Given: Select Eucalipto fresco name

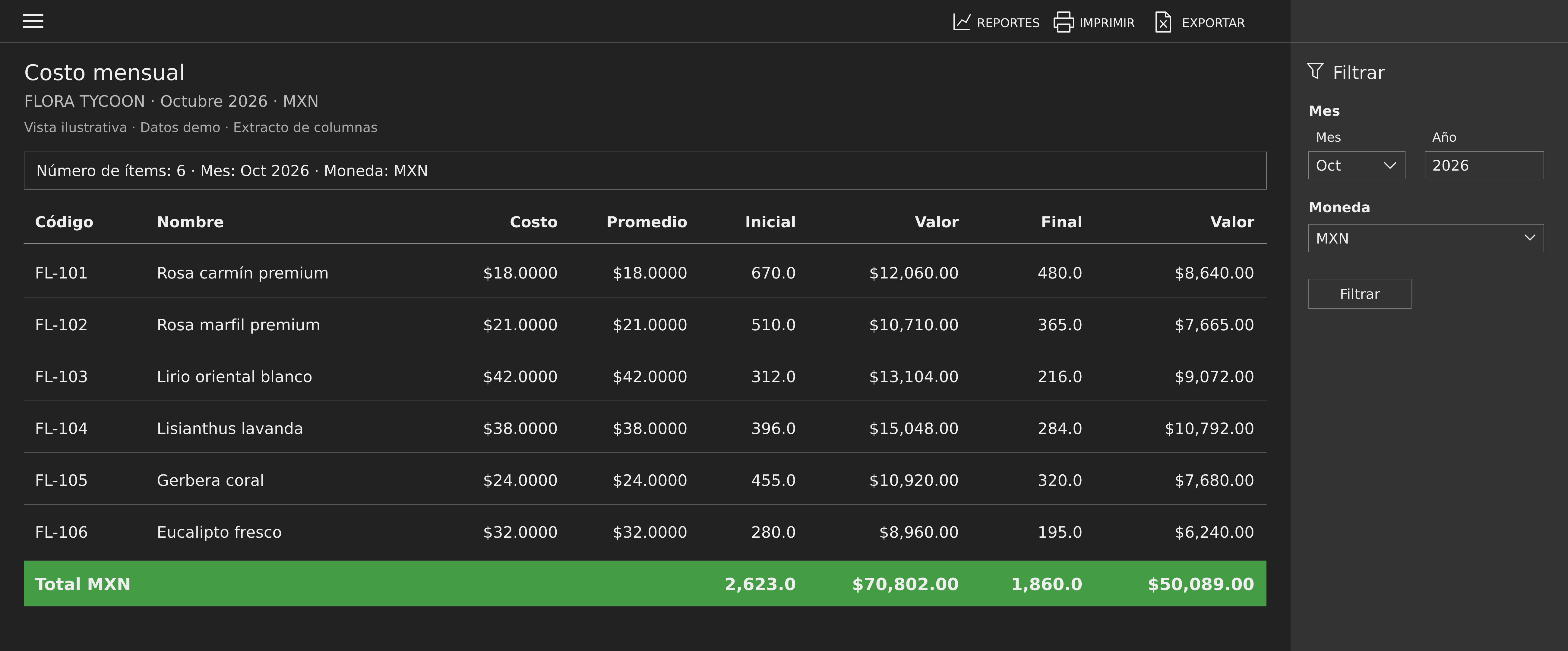Looking at the screenshot, I should coord(219,532).
